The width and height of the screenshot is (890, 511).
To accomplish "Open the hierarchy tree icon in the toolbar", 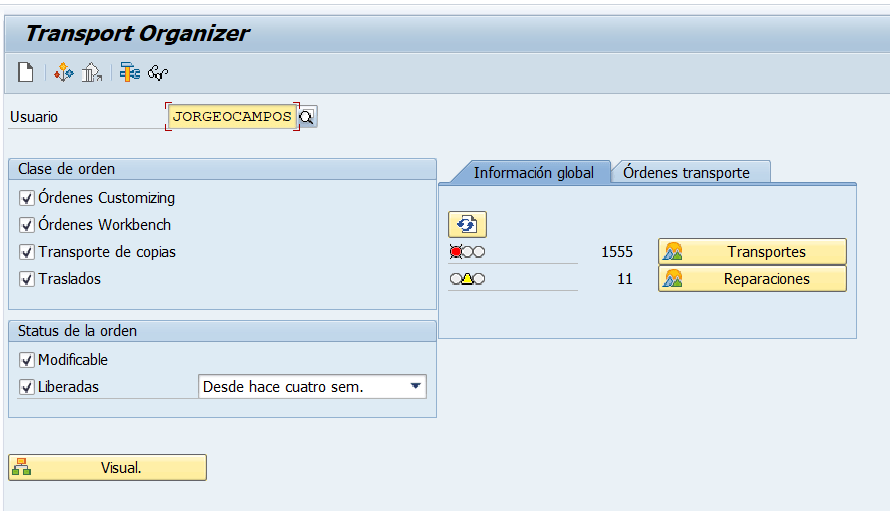I will click(x=129, y=72).
